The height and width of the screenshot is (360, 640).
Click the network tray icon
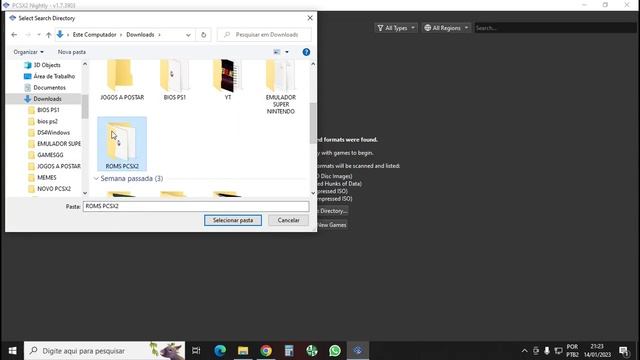(x=558, y=351)
